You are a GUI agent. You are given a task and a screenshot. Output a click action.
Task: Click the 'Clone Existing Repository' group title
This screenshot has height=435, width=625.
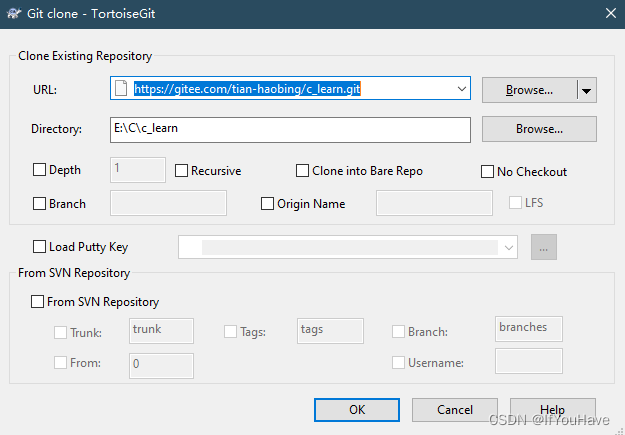tap(85, 56)
